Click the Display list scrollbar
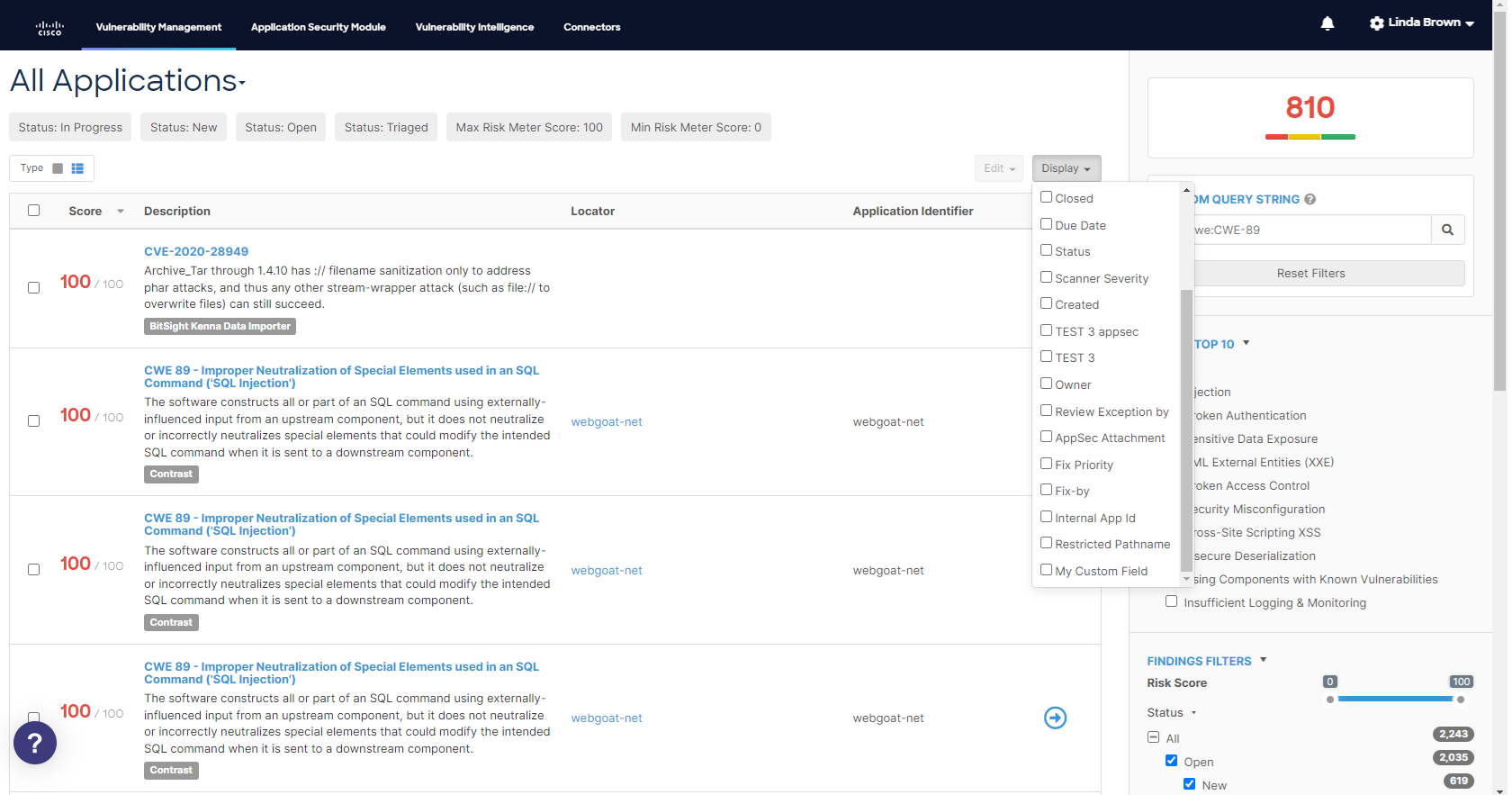Viewport: 1512px width, 795px height. click(x=1186, y=430)
